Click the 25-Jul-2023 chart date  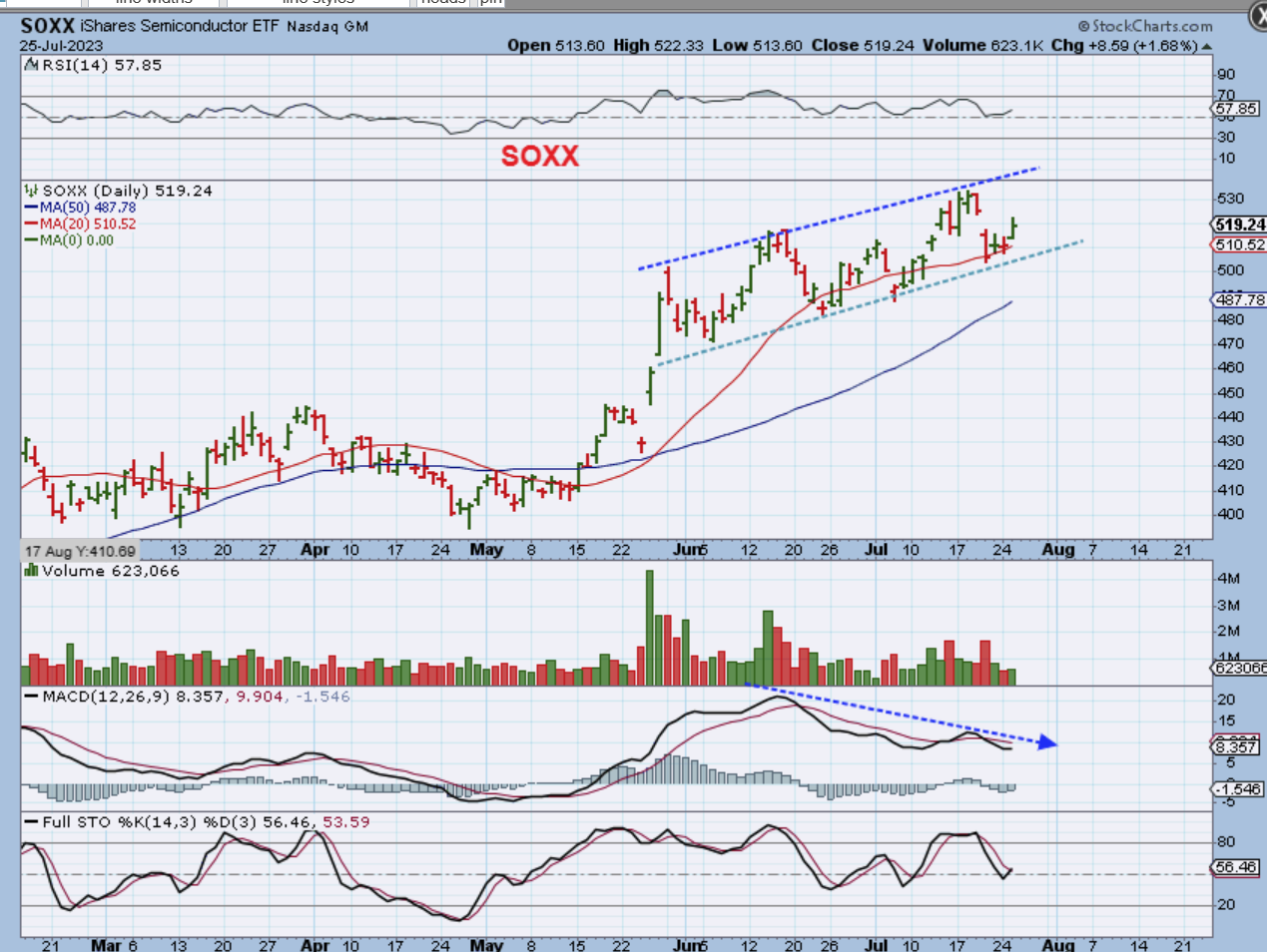click(59, 45)
